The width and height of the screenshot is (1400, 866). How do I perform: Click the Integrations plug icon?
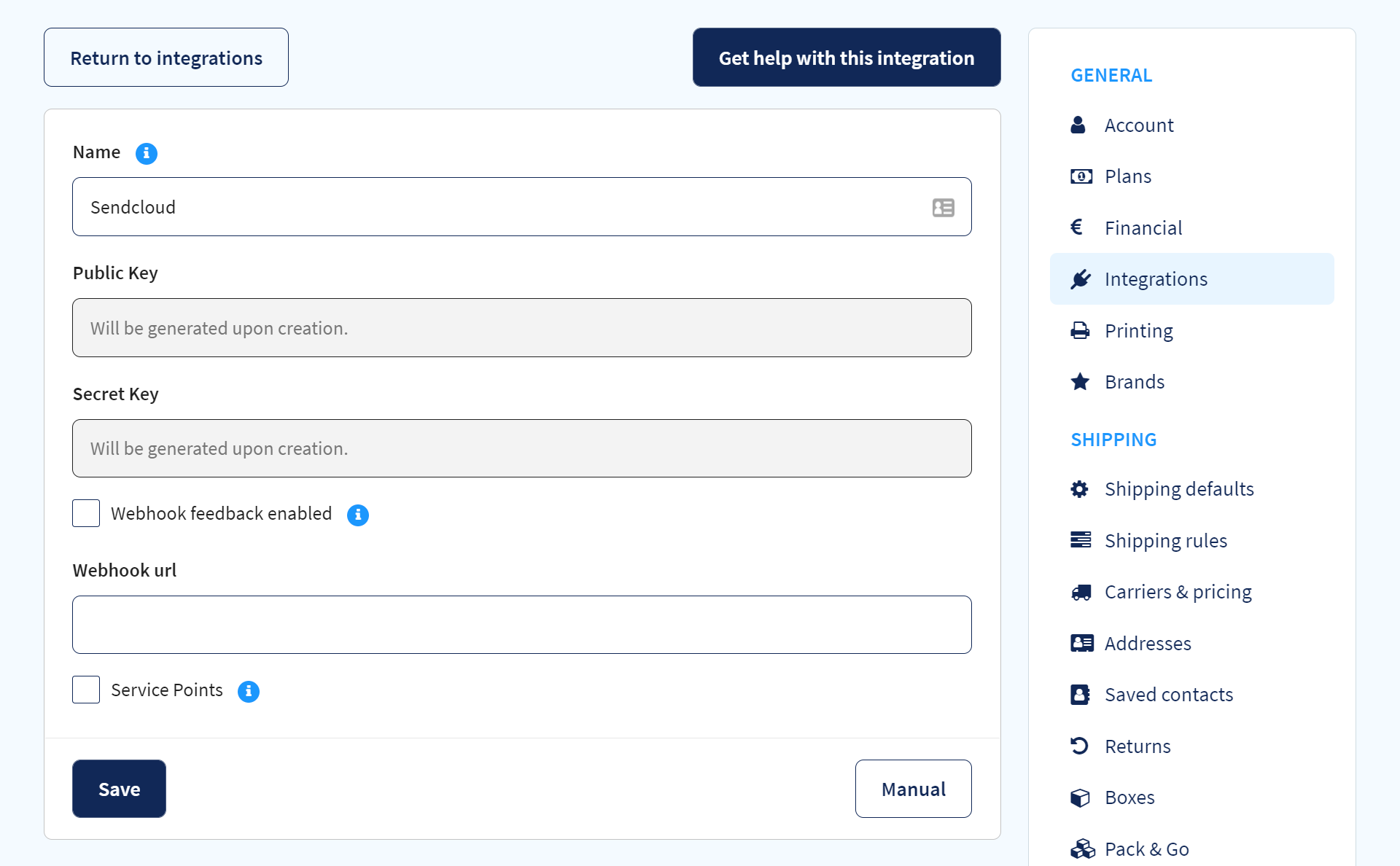1081,279
